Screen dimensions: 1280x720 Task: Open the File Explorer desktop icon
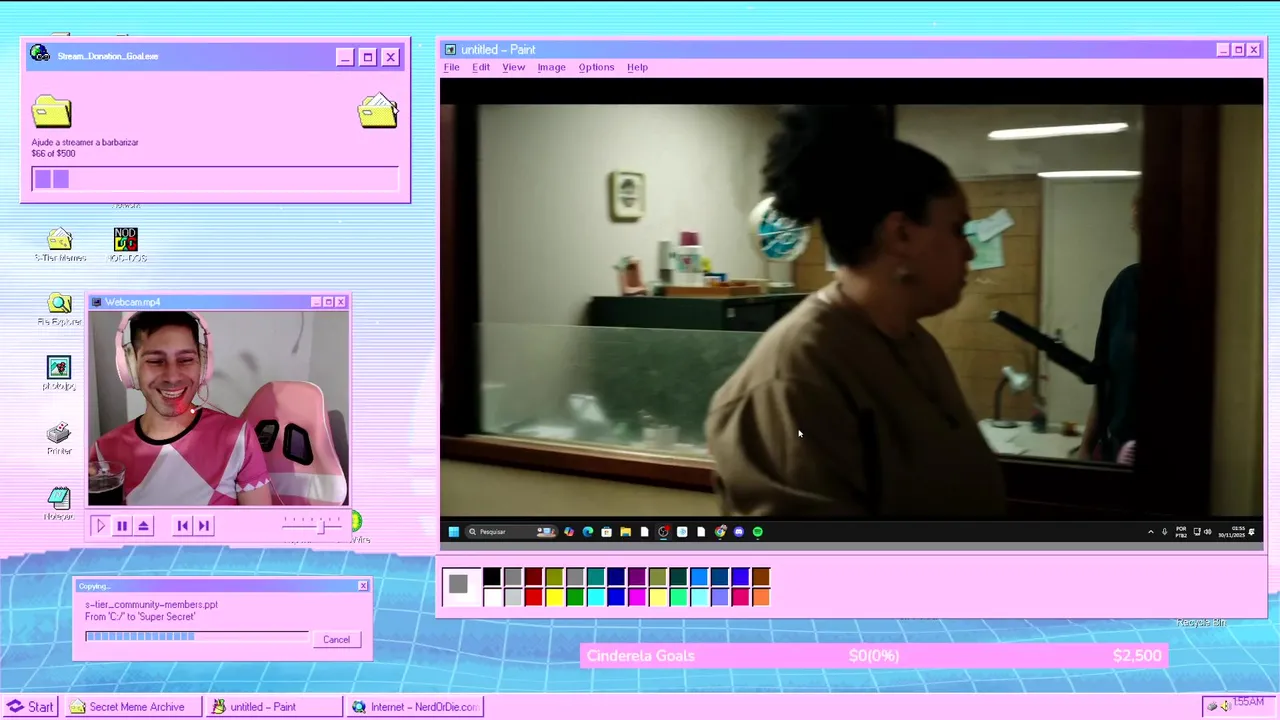59,310
